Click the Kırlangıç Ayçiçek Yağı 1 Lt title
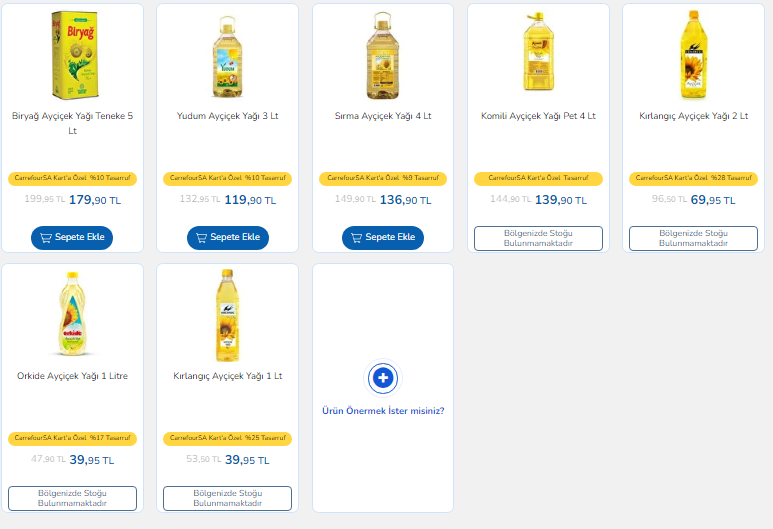The image size is (773, 529). pos(227,376)
